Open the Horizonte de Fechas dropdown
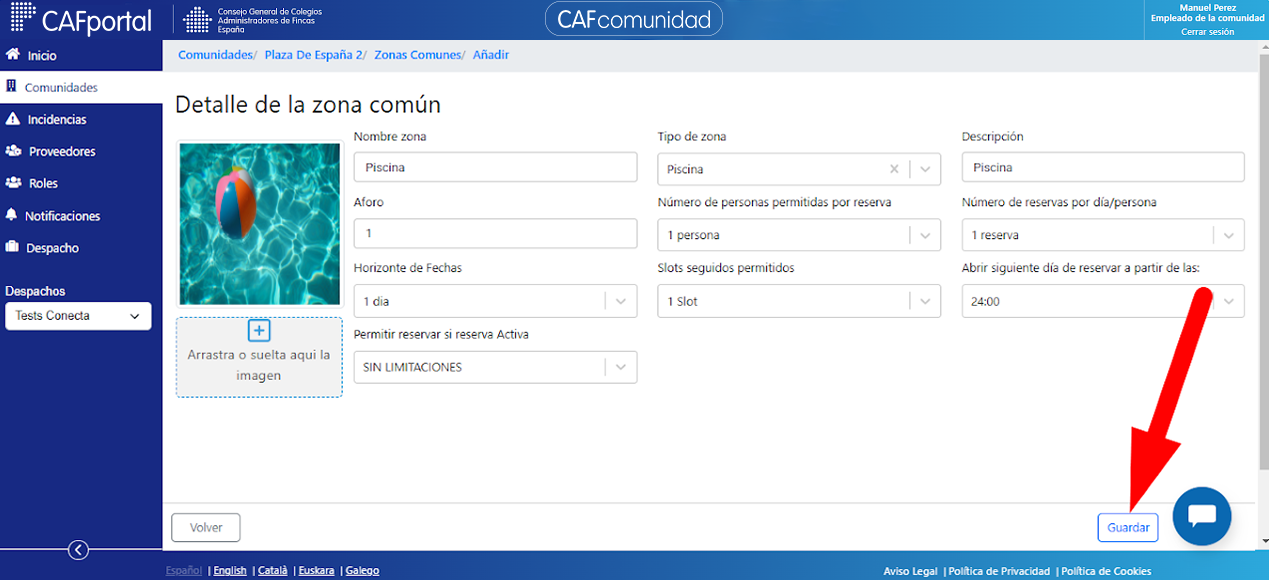The width and height of the screenshot is (1269, 580). (621, 301)
